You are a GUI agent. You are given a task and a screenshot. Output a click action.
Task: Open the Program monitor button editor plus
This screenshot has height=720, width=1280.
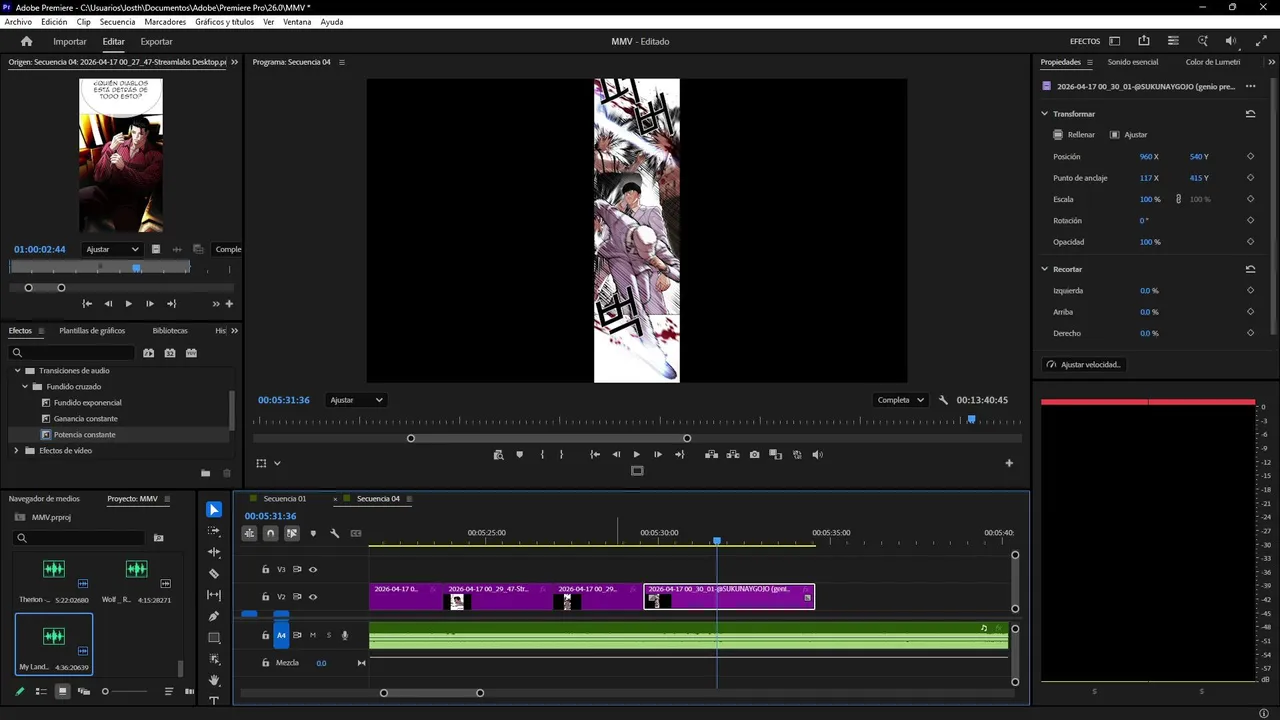click(x=1009, y=463)
